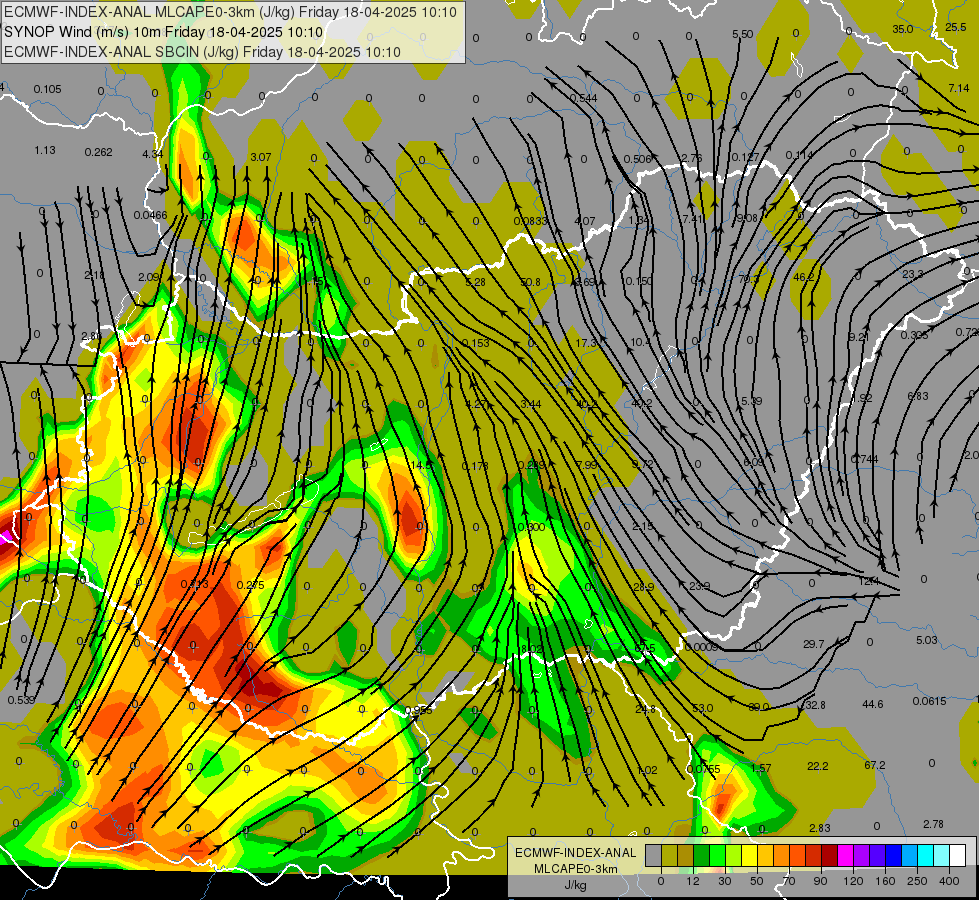Click the map value '0.300'

pos(531,527)
